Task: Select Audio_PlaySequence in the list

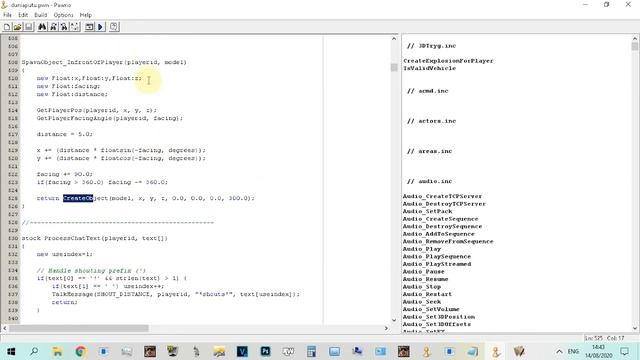Action: pyautogui.click(x=437, y=257)
